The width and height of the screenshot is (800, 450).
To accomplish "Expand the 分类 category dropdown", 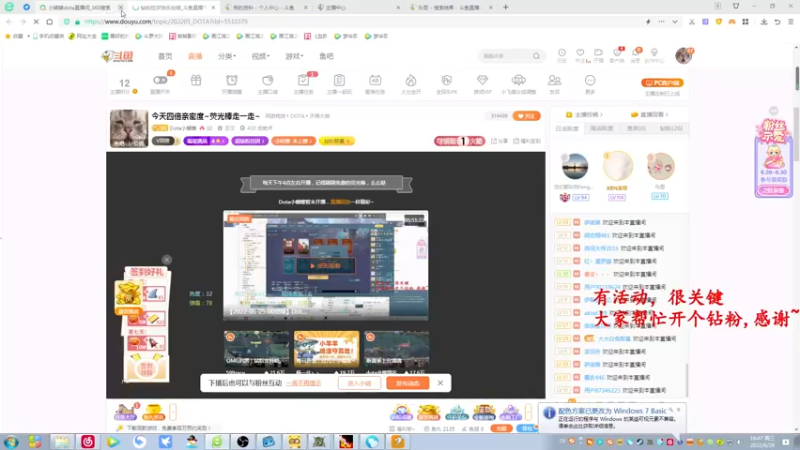I will [227, 56].
